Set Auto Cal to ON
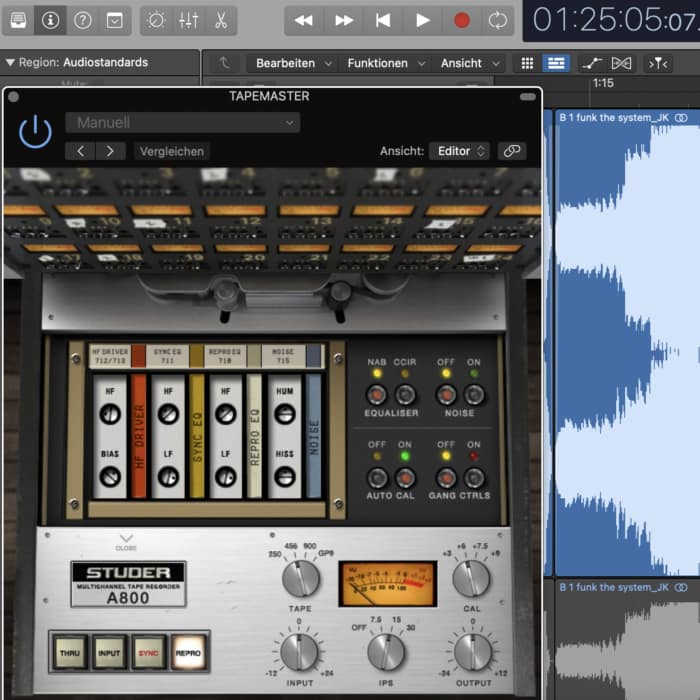The height and width of the screenshot is (700, 700). [x=405, y=478]
